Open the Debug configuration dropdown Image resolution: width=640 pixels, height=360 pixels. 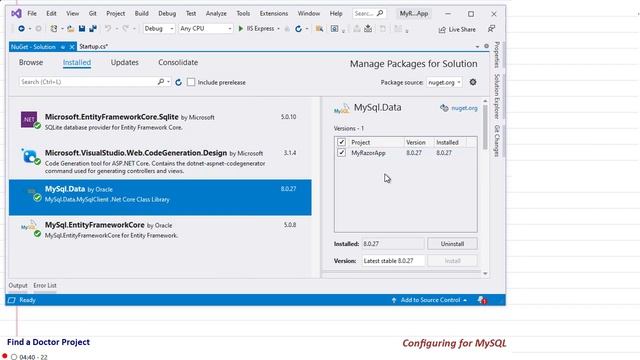tap(159, 29)
